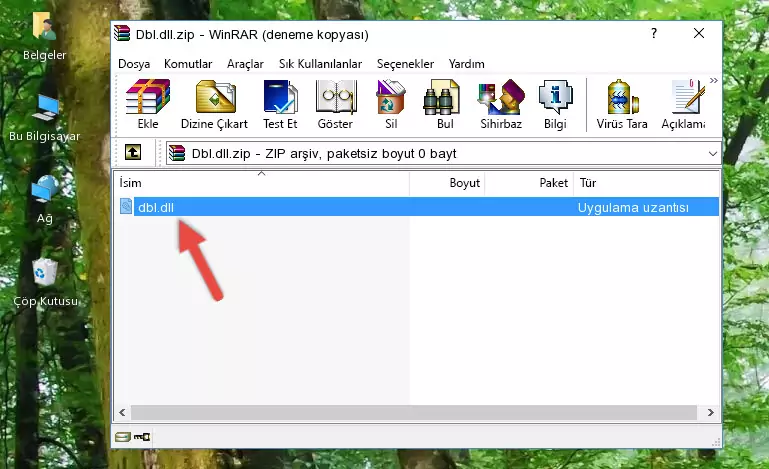Viewport: 769px width, 469px height.
Task: Click the Dbl.dll.zip address bar text
Action: (x=324, y=154)
